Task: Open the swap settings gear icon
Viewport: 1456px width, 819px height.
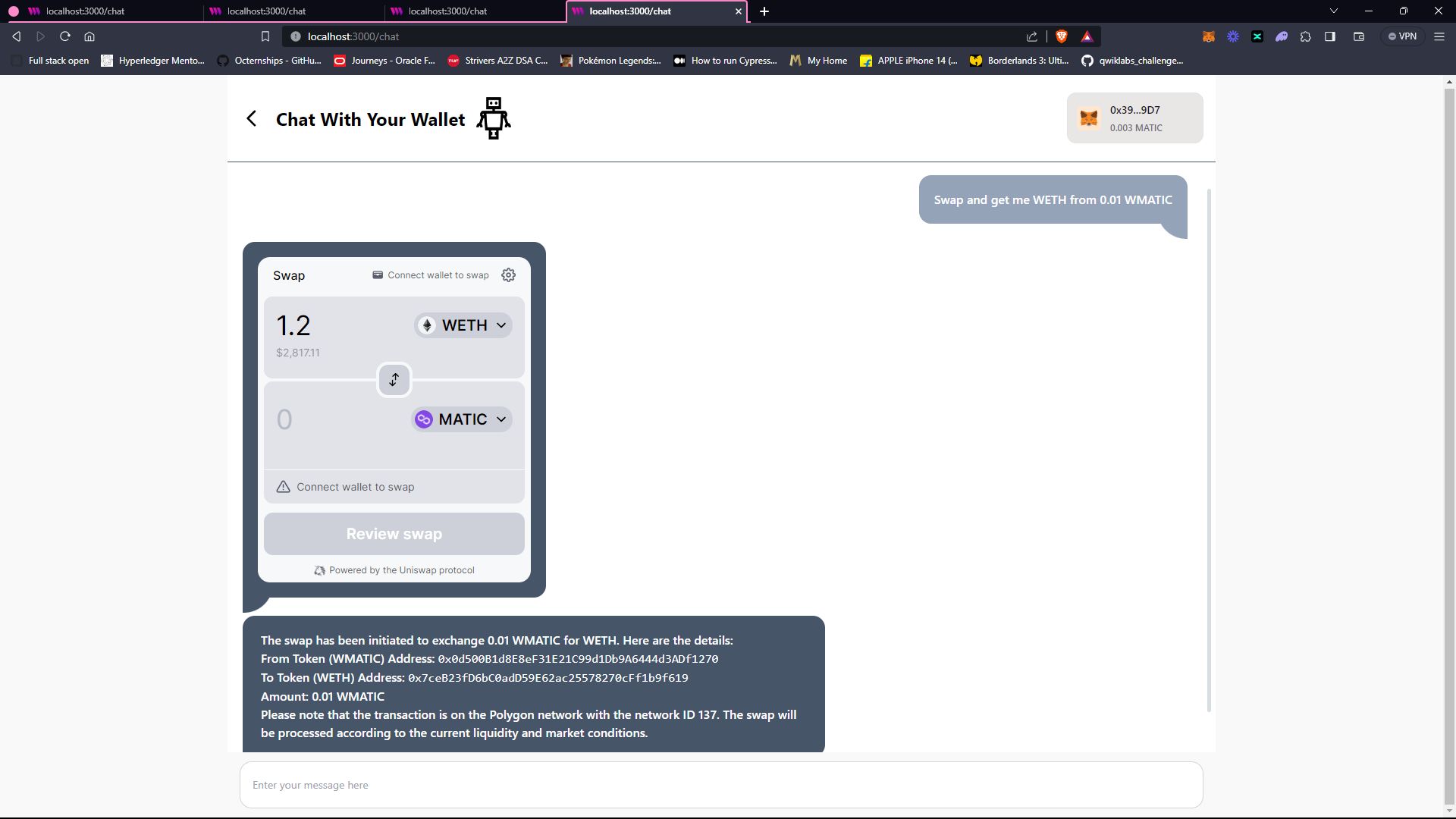Action: [x=508, y=275]
